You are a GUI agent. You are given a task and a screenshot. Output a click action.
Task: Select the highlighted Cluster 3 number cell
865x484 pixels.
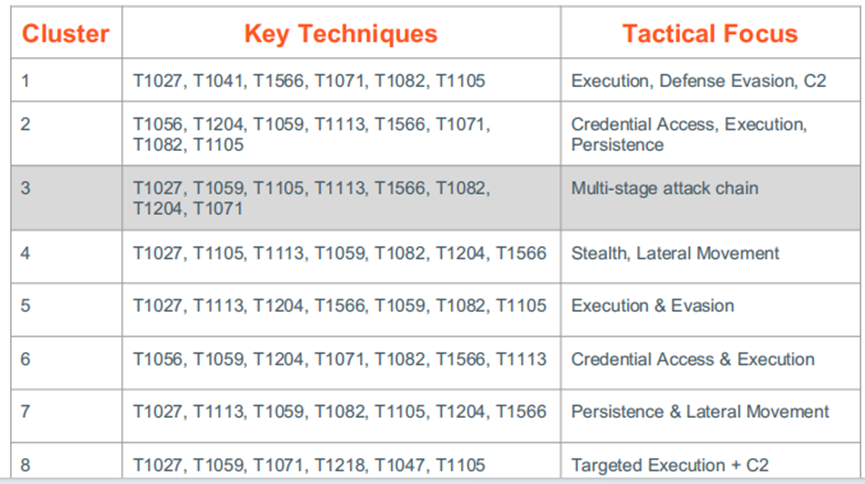(26, 188)
